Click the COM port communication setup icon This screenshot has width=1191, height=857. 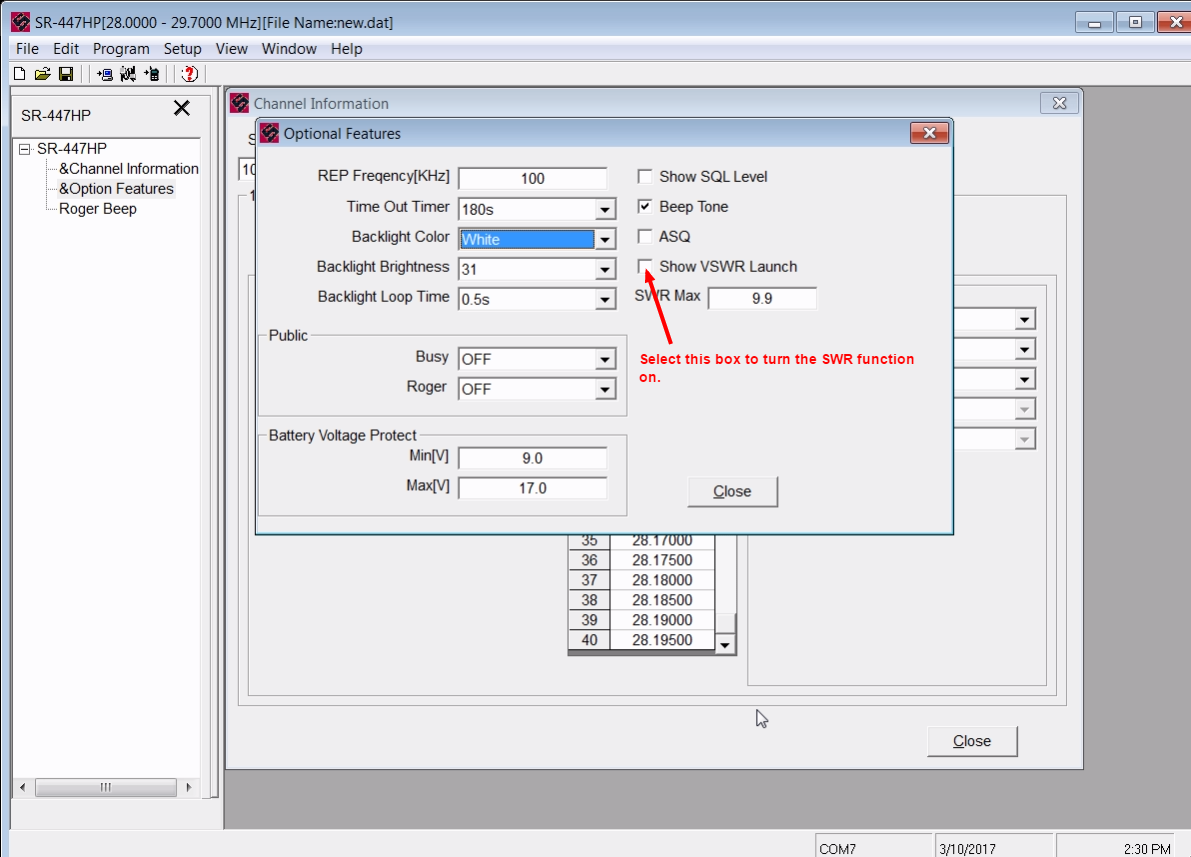(x=128, y=74)
